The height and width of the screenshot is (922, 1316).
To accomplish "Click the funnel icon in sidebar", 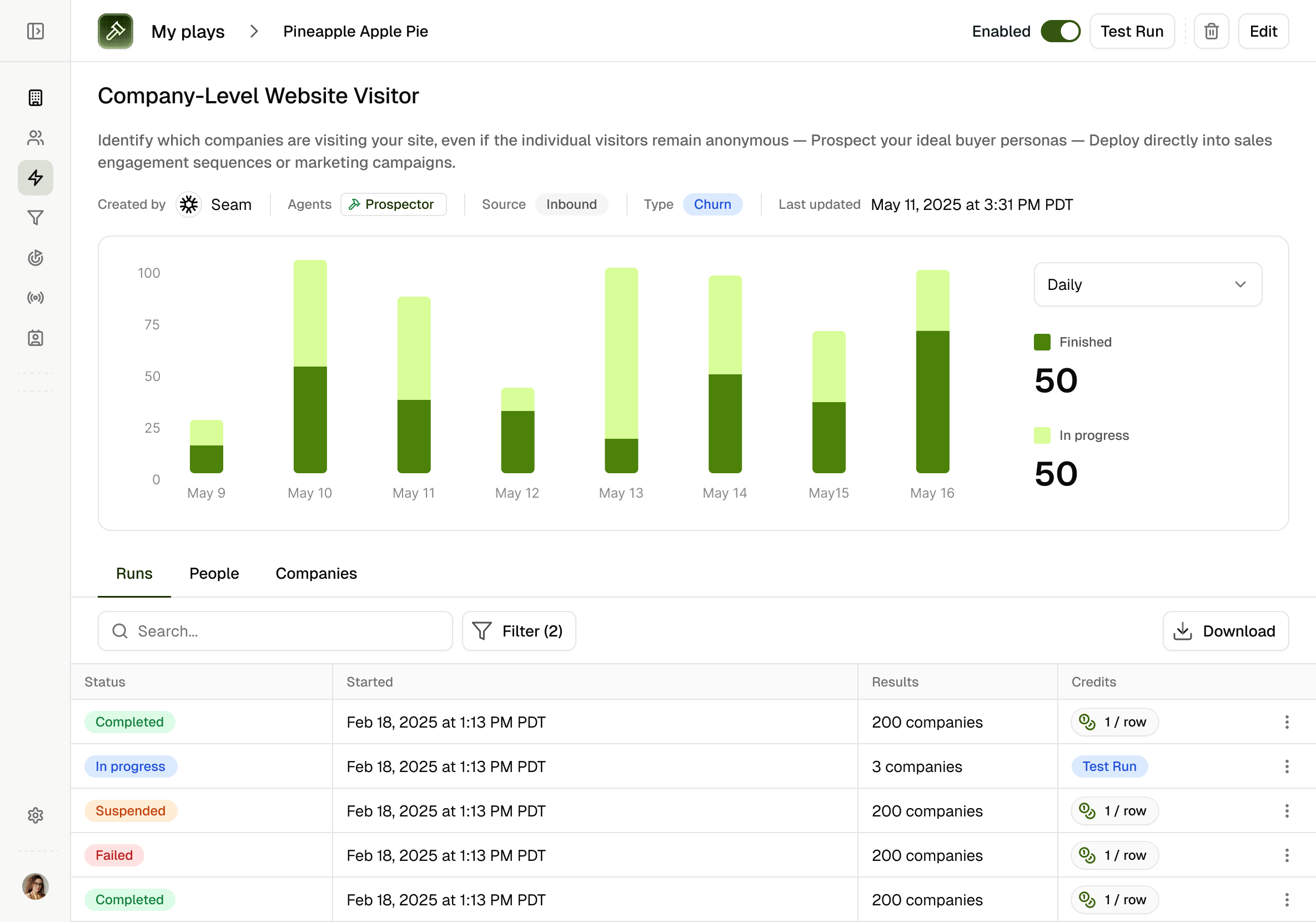I will coord(36,218).
